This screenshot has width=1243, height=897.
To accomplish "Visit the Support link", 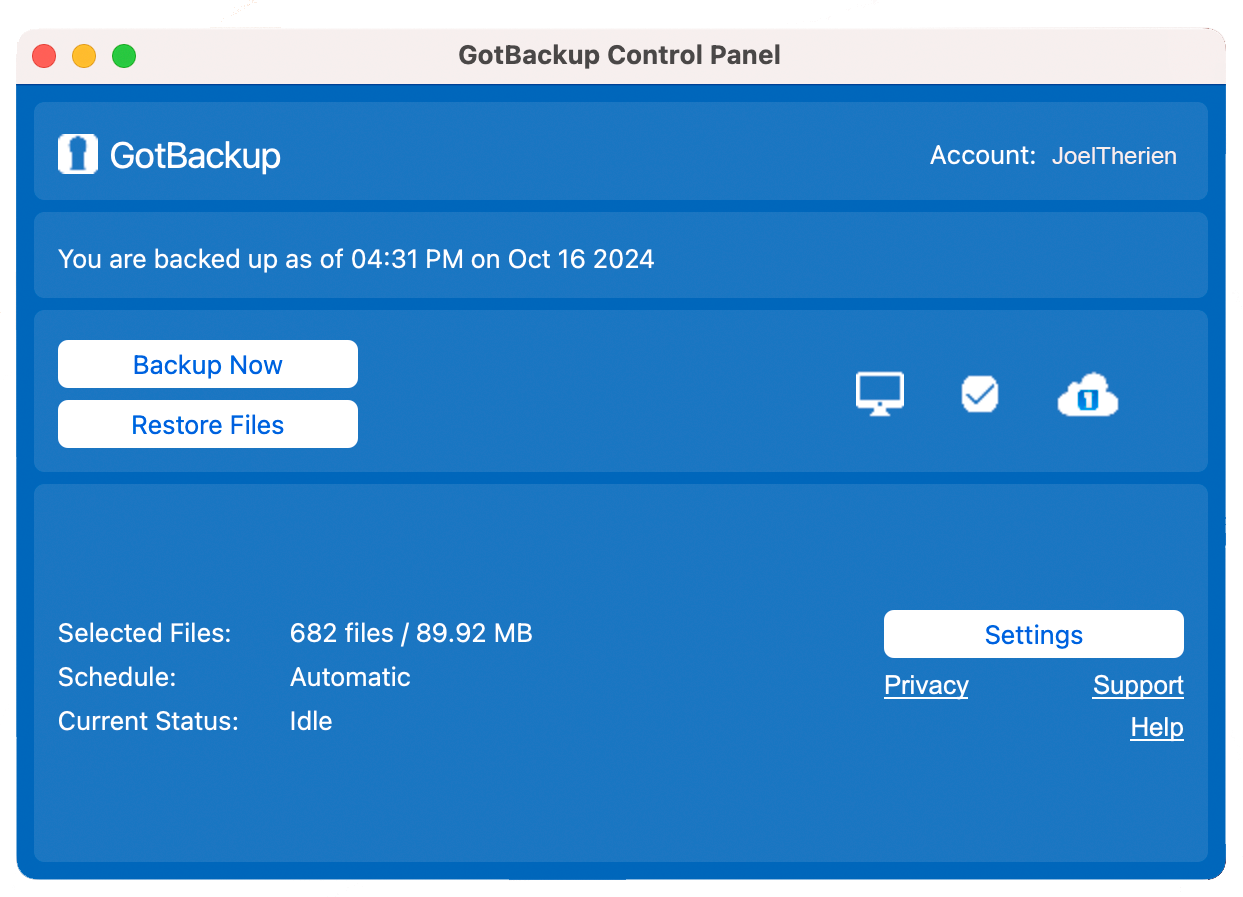I will [x=1138, y=685].
